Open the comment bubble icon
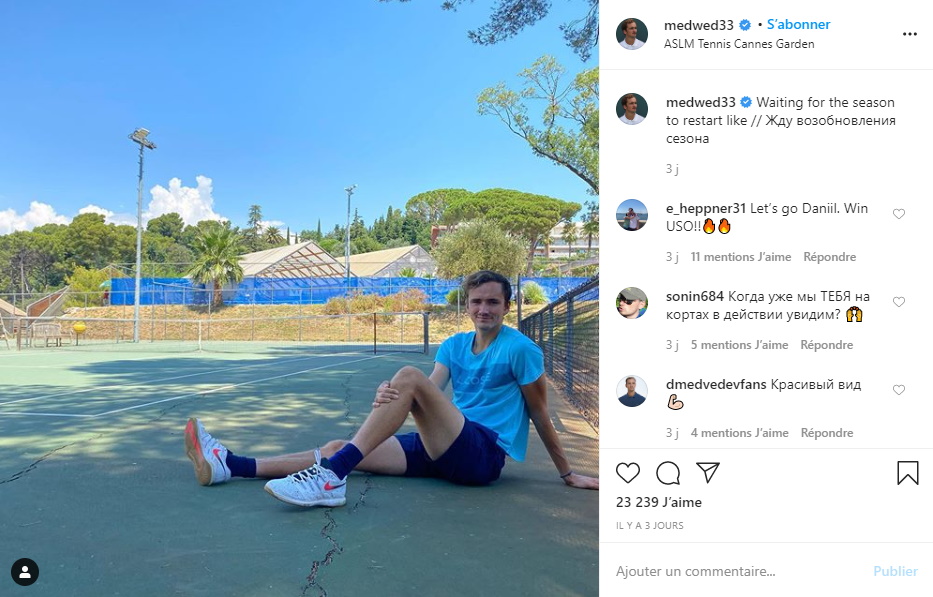 click(668, 473)
